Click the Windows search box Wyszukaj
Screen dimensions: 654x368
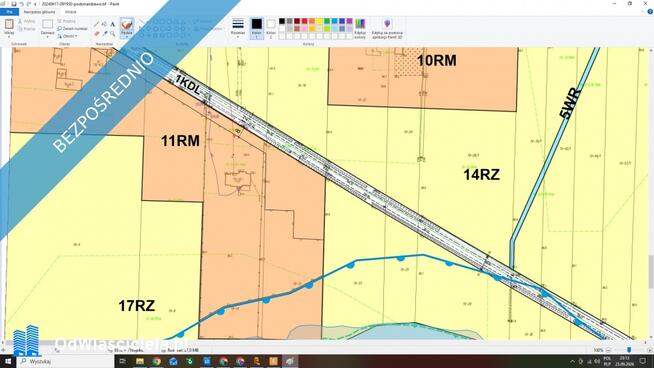65,361
